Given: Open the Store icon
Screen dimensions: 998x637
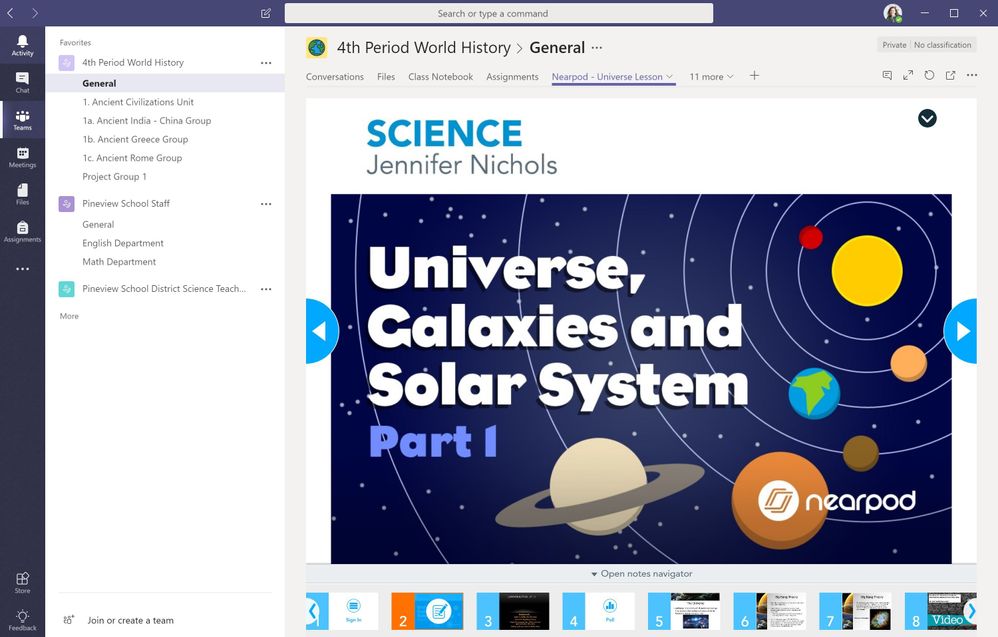Looking at the screenshot, I should pyautogui.click(x=22, y=582).
